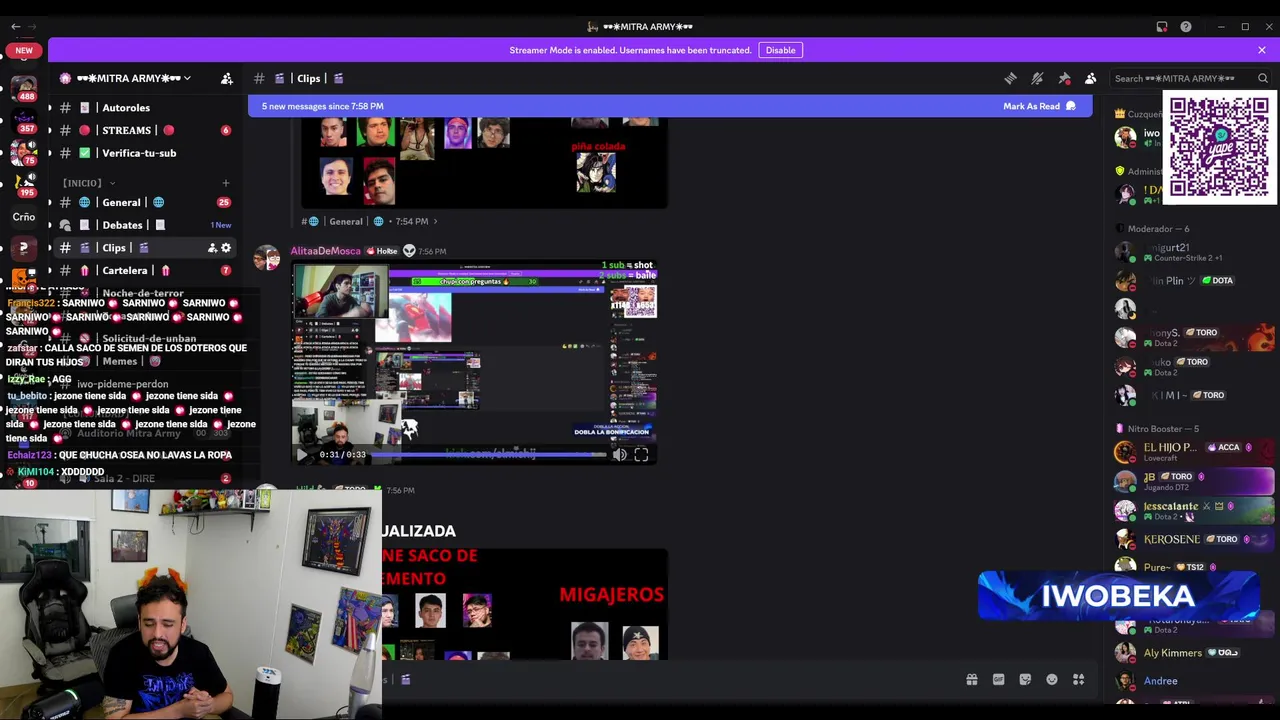Click the search magnifier icon
Image resolution: width=1280 pixels, height=720 pixels.
[1263, 78]
